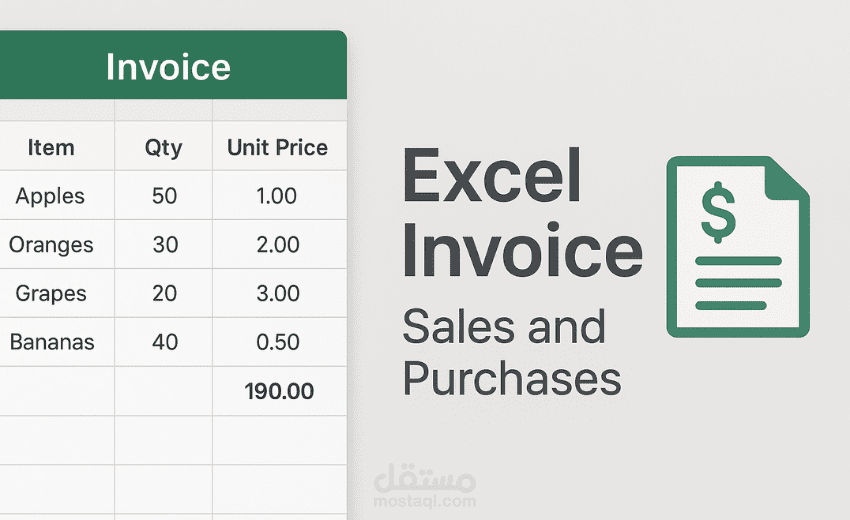Click the Oranges item cell
Viewport: 850px width, 520px height.
57,244
